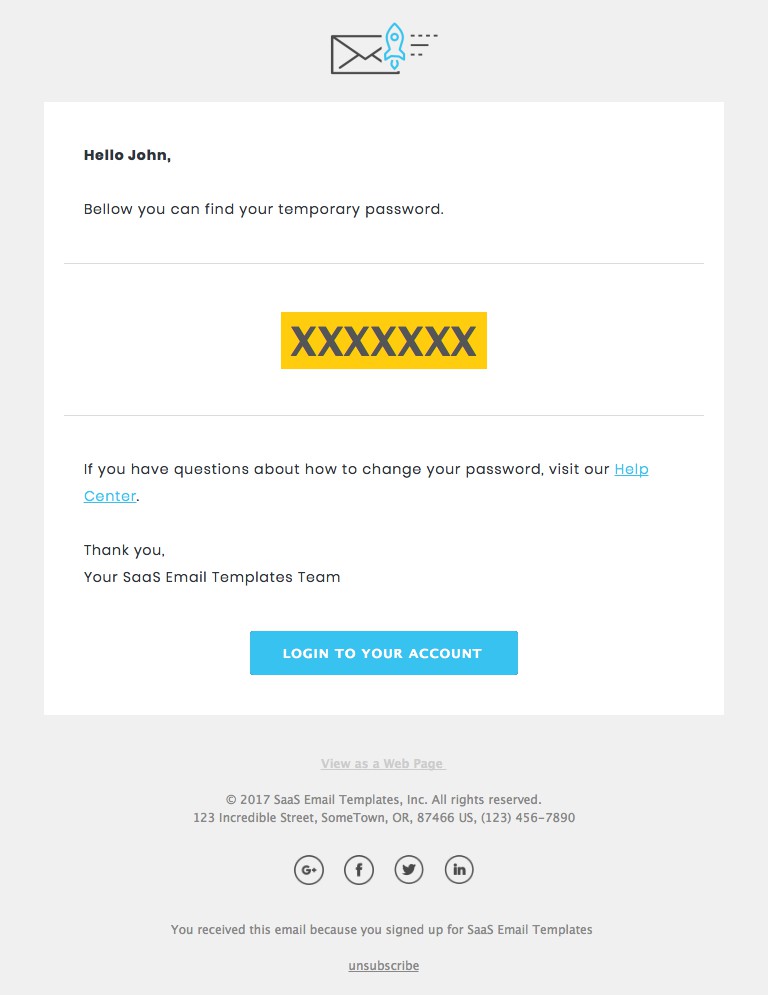
Task: Follow the 'Help' link after 'visit our'
Action: click(x=632, y=469)
